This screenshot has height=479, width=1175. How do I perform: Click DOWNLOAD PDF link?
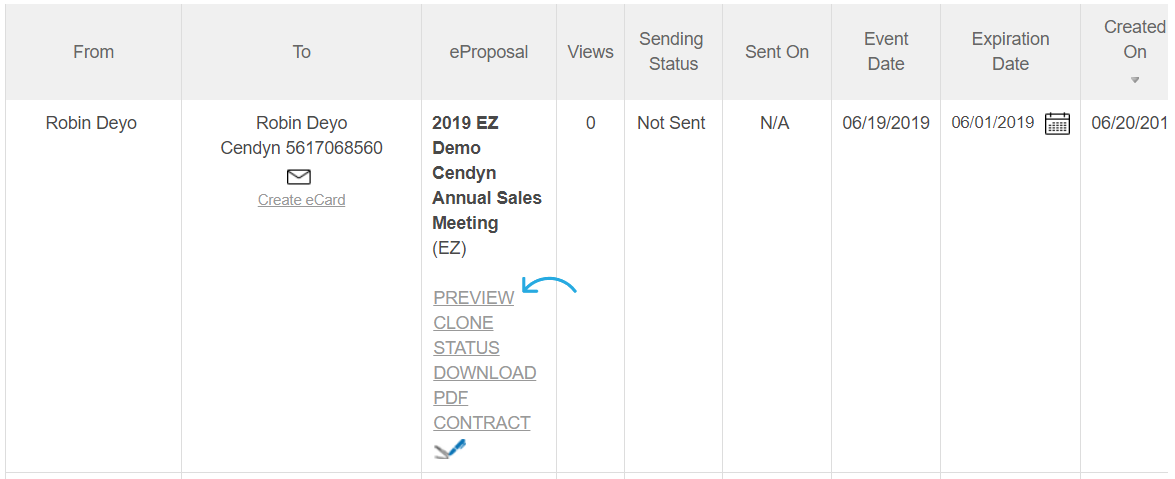tap(484, 385)
